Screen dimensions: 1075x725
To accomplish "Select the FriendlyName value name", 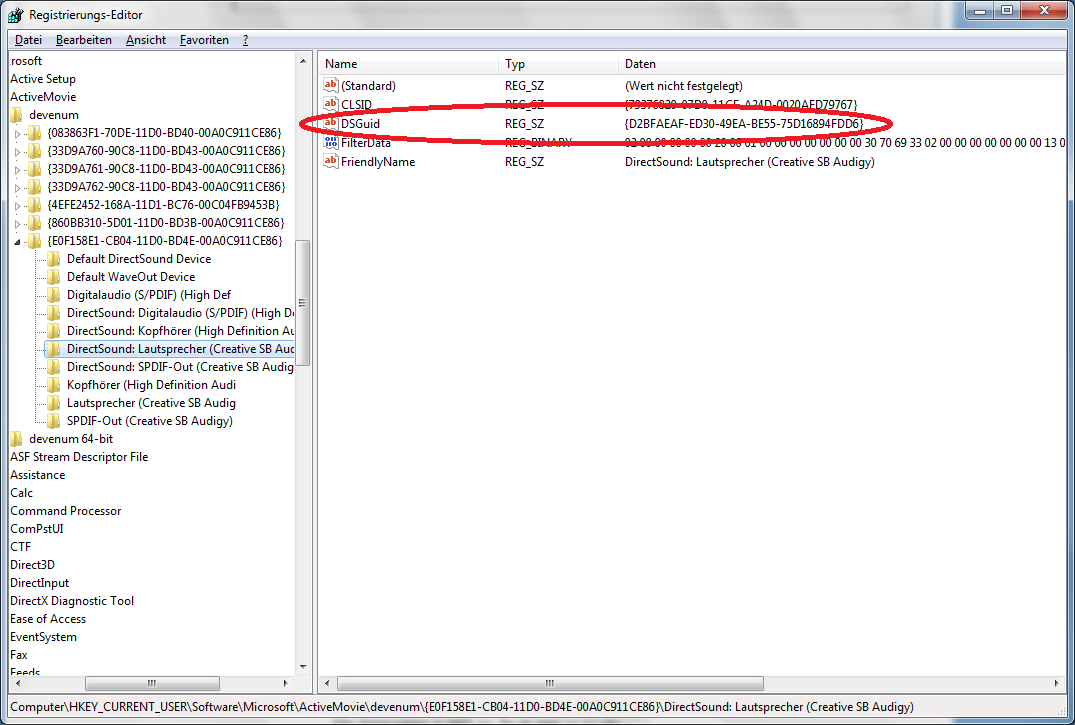I will (x=378, y=162).
